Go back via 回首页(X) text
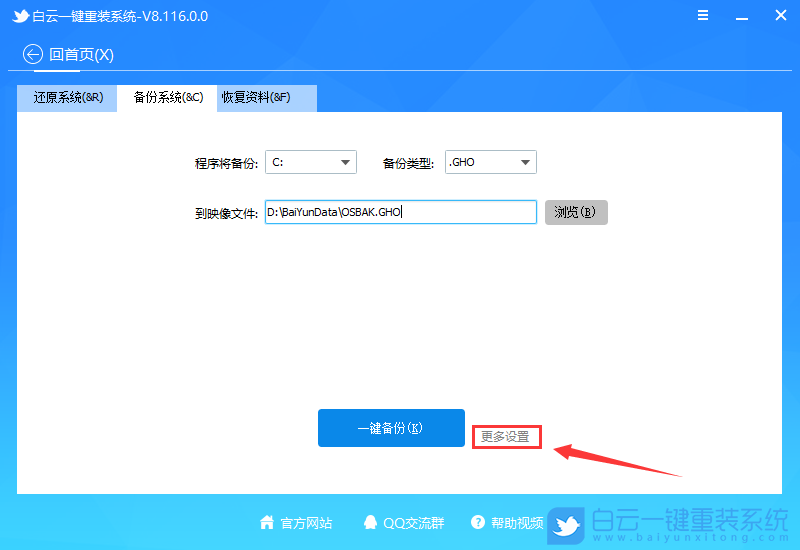The width and height of the screenshot is (800, 550). click(x=81, y=55)
